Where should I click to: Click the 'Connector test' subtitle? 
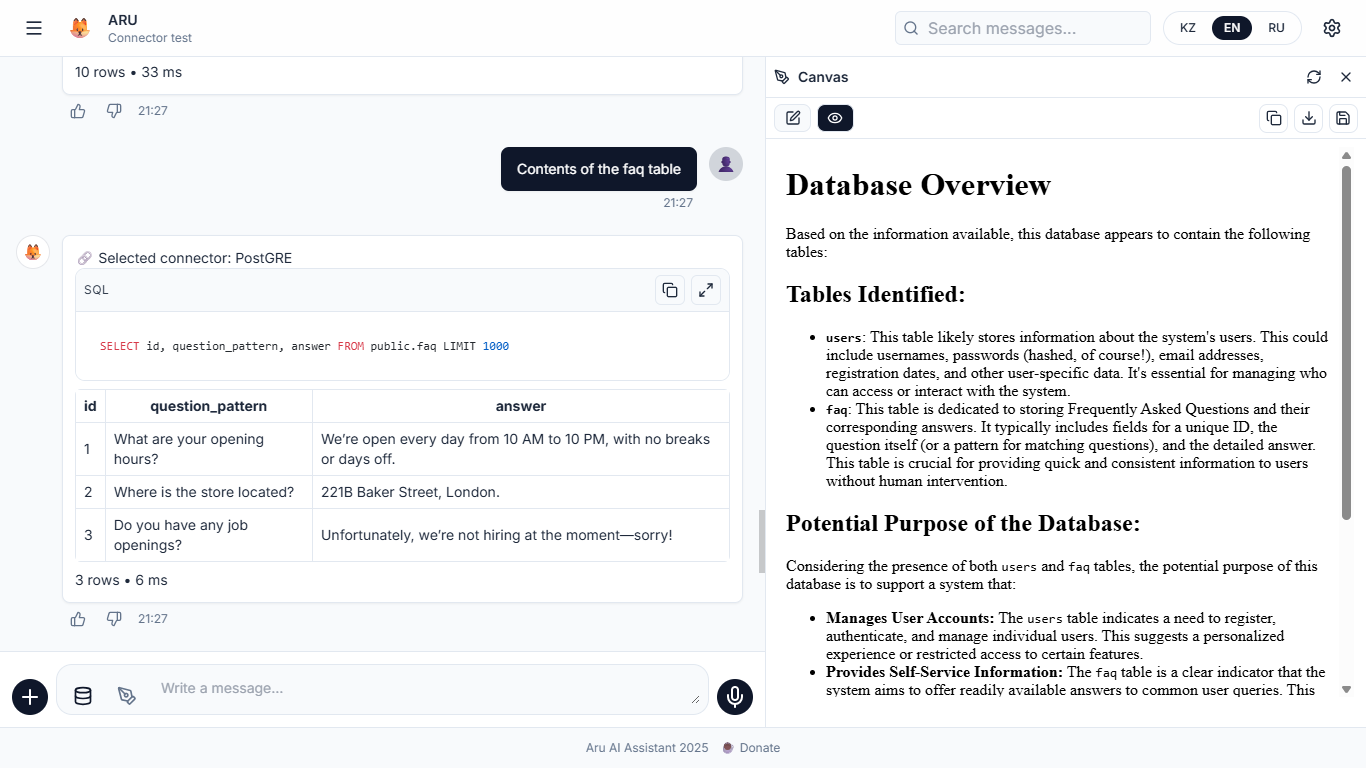(150, 38)
